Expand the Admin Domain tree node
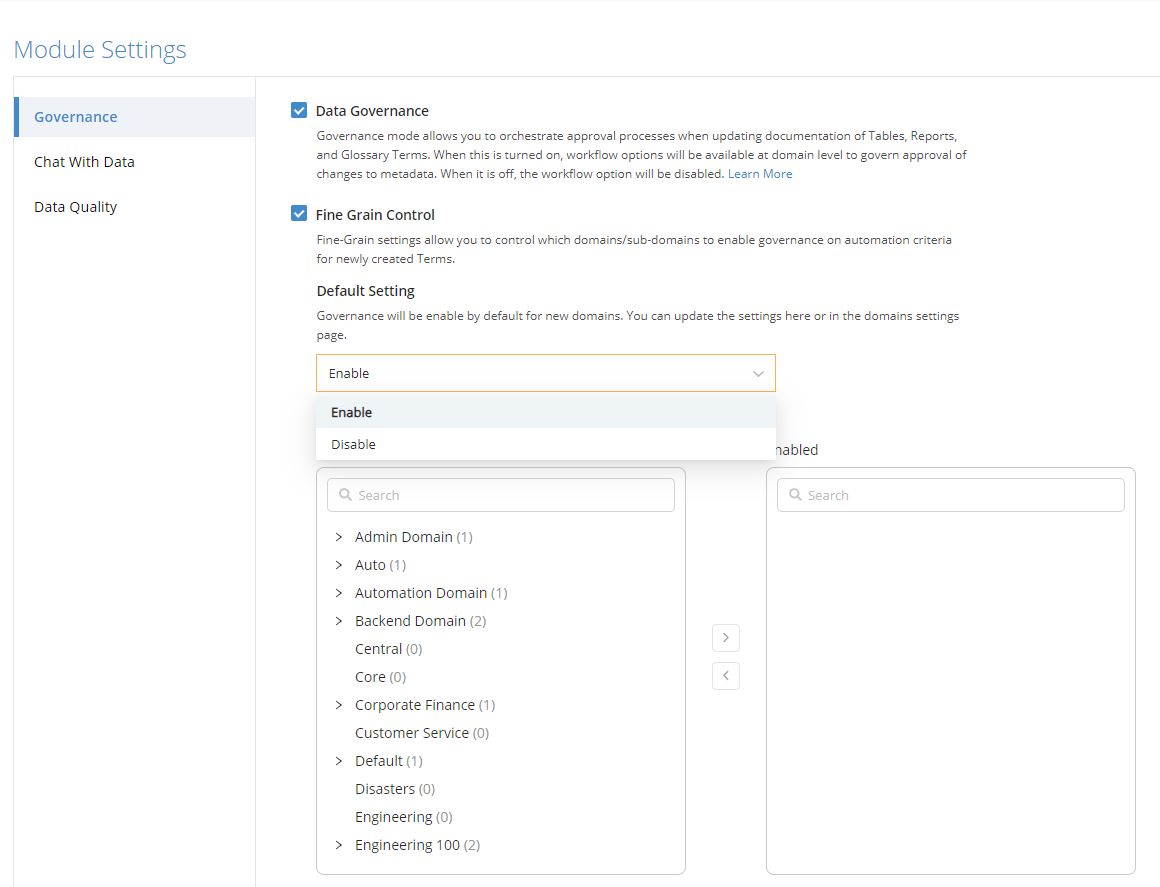Viewport: 1160px width, 887px height. click(x=339, y=537)
